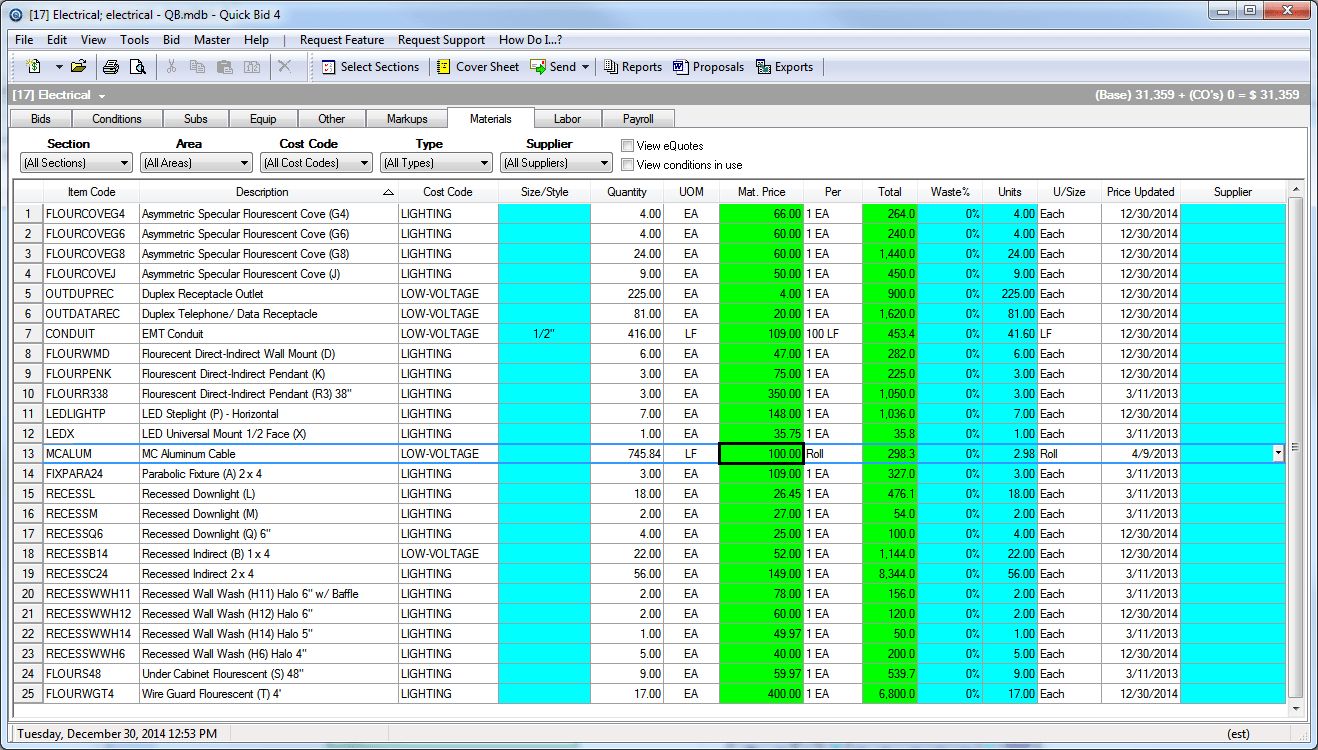Image resolution: width=1318 pixels, height=750 pixels.
Task: Open the folder icon in the toolbar
Action: pos(79,67)
